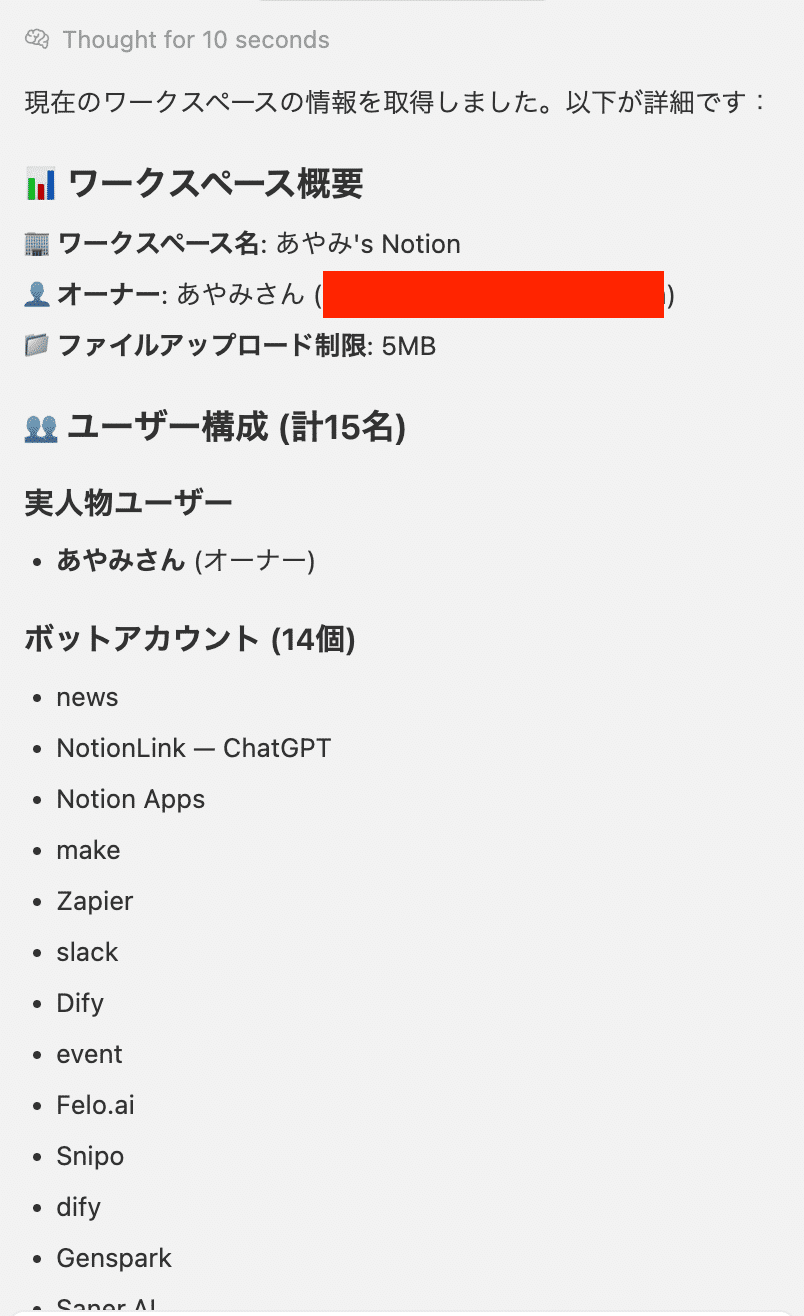Click the 実人物ユーザー subheading
This screenshot has width=804, height=1316.
coord(128,502)
